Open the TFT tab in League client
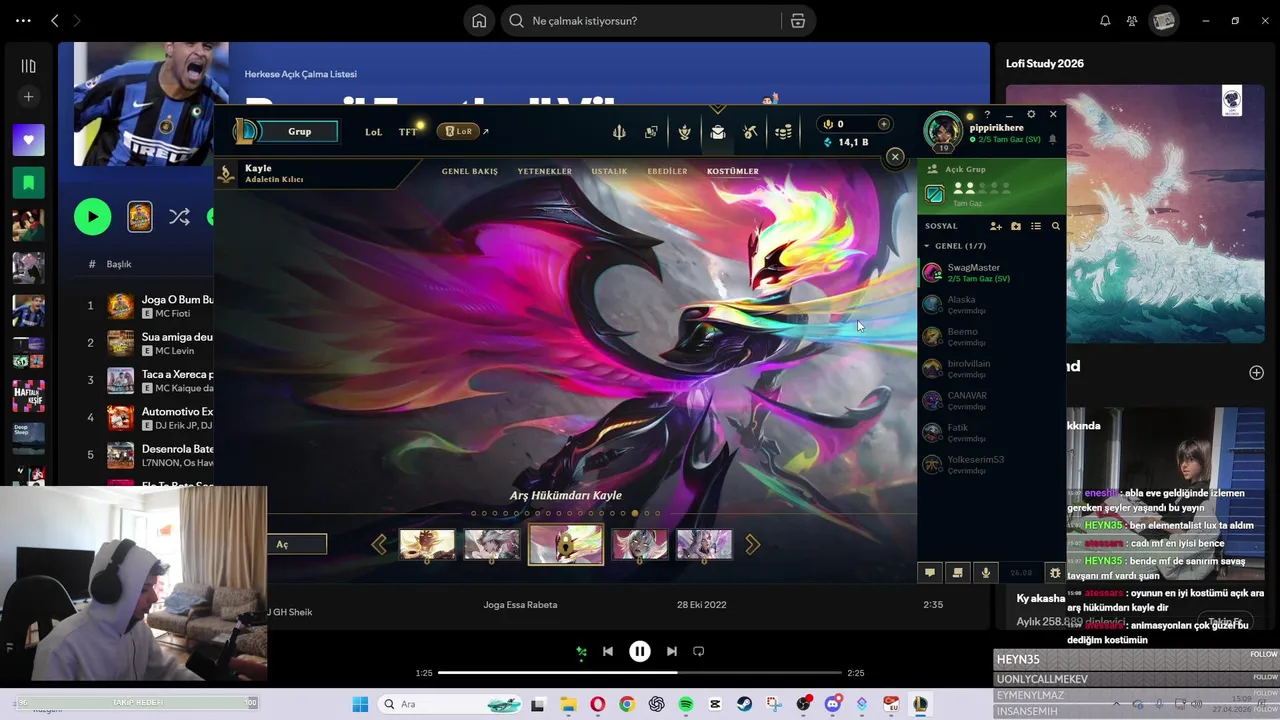This screenshot has height=720, width=1280. (x=408, y=132)
